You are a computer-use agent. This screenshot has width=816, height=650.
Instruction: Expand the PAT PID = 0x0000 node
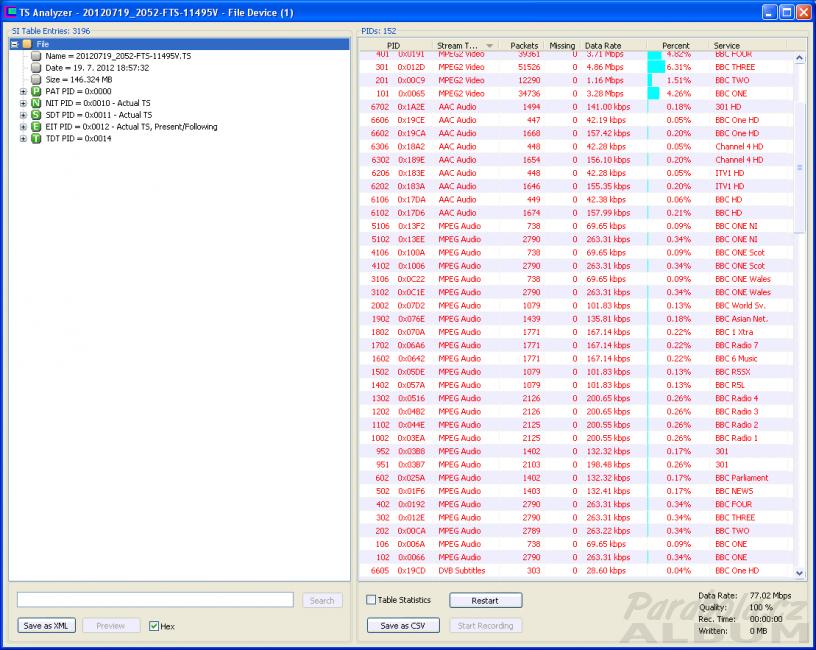[23, 91]
